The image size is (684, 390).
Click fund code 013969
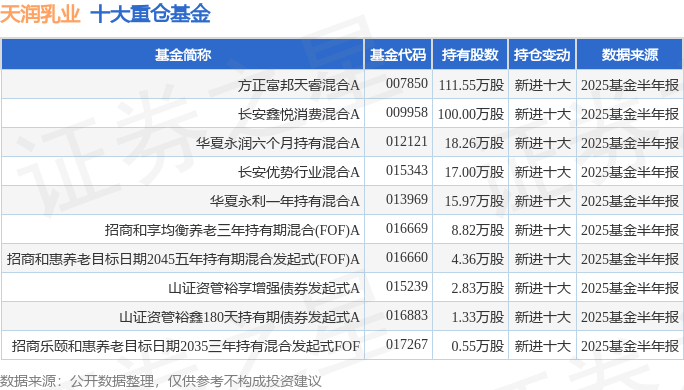[x=407, y=199]
